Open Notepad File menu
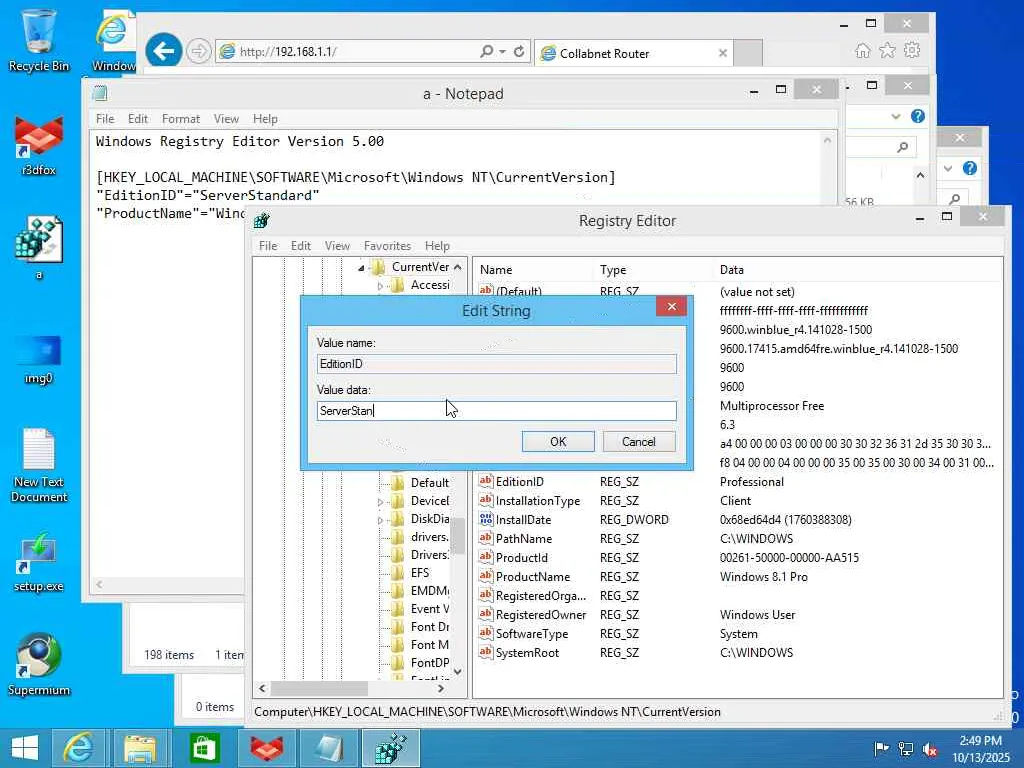 click(x=105, y=119)
